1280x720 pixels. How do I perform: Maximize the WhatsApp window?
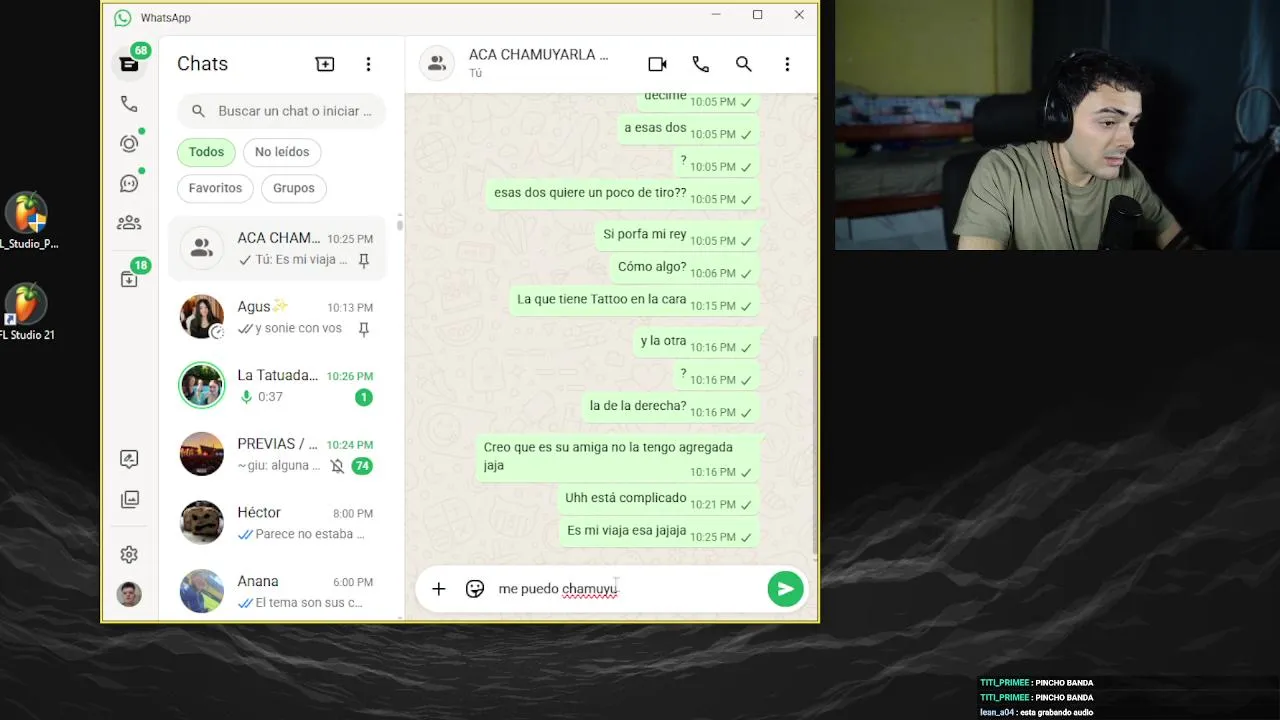point(757,15)
